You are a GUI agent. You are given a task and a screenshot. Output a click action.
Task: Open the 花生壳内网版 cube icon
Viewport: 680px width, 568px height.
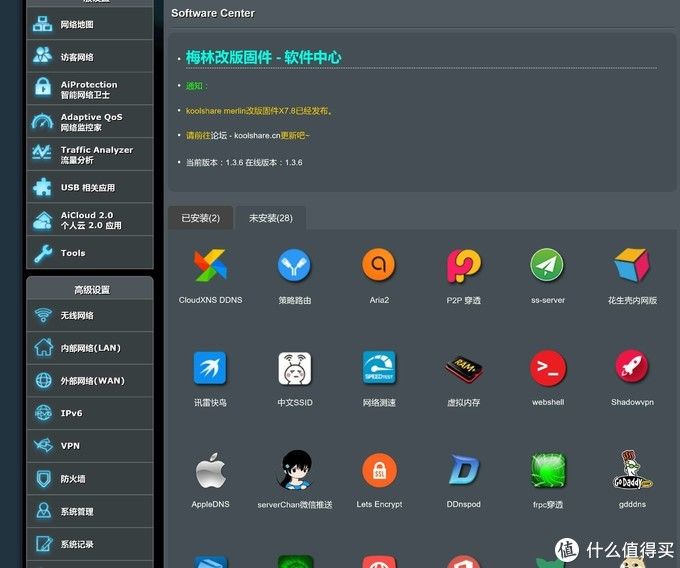[x=632, y=265]
